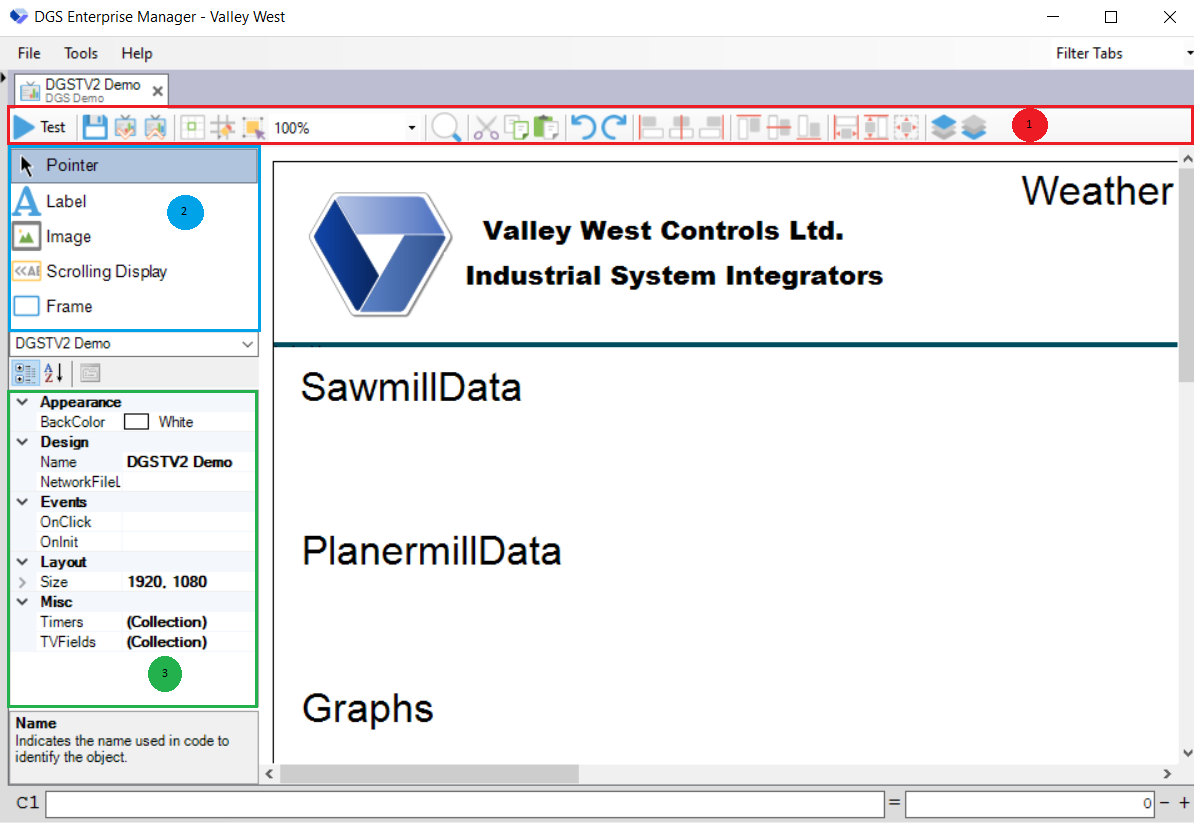Click the blue floppy disk Save icon
Image resolution: width=1194 pixels, height=823 pixels.
click(95, 127)
